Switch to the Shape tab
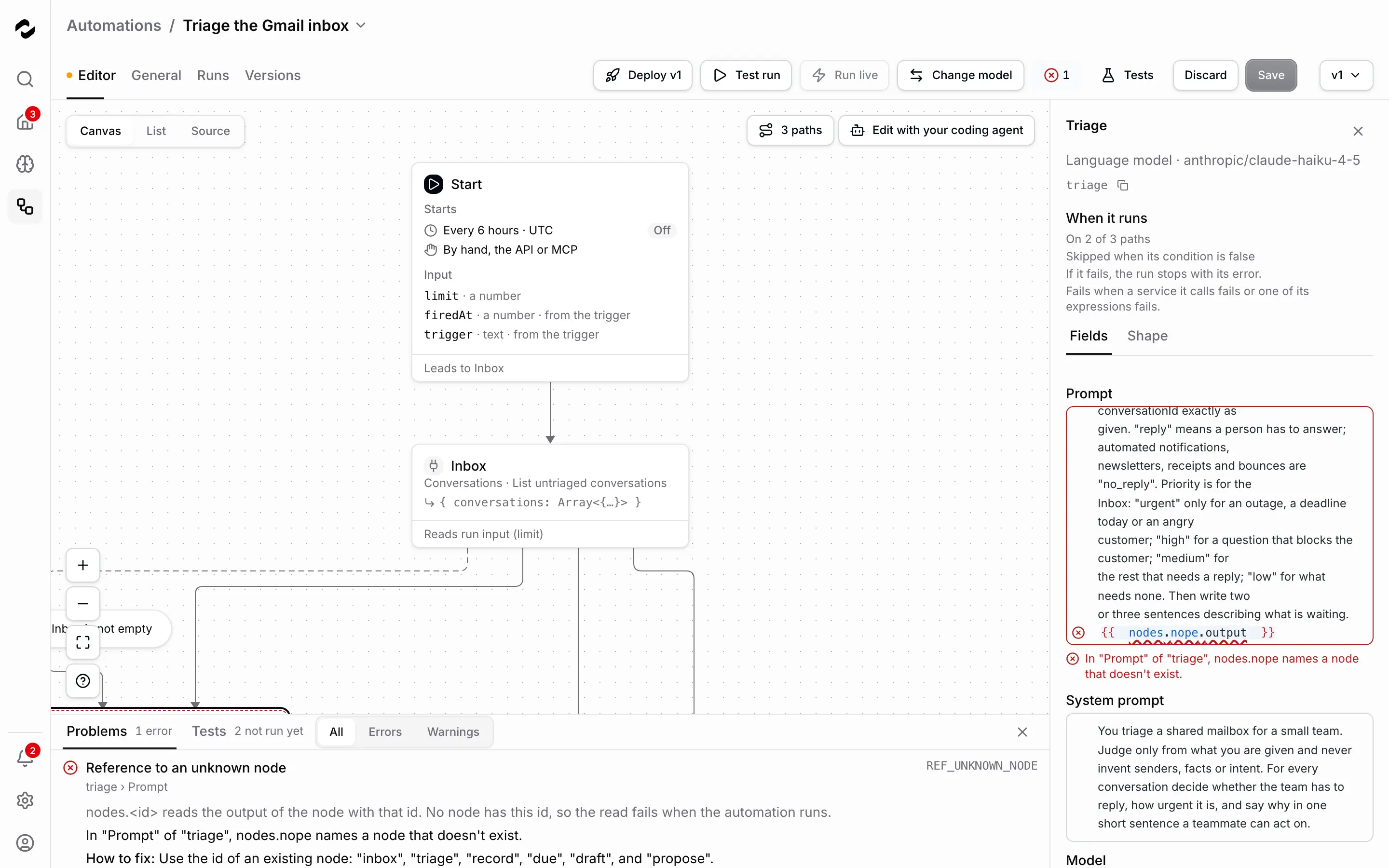This screenshot has width=1389, height=868. (1147, 336)
